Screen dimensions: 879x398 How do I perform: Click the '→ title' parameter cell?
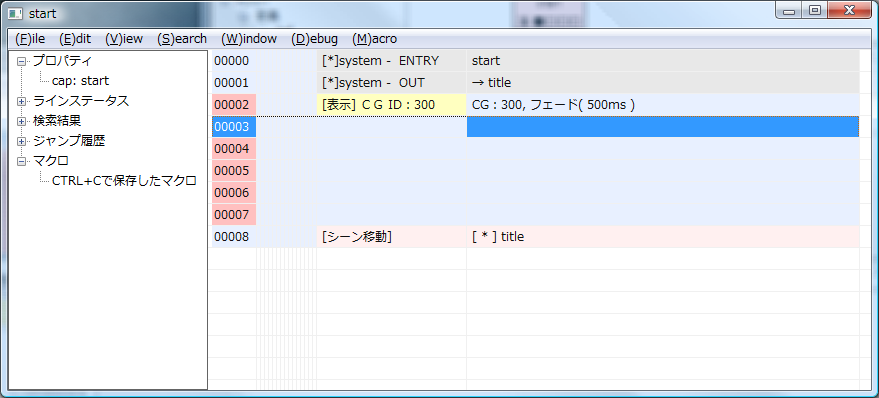[663, 83]
